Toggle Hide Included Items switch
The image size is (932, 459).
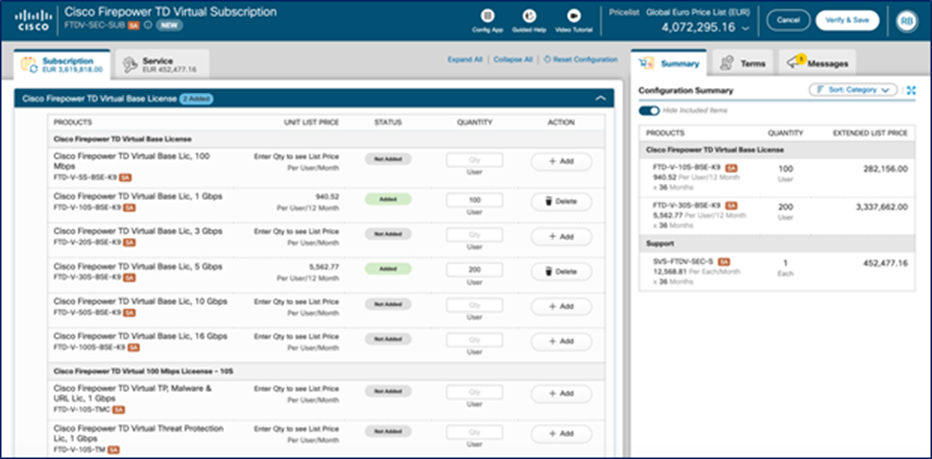[x=649, y=111]
